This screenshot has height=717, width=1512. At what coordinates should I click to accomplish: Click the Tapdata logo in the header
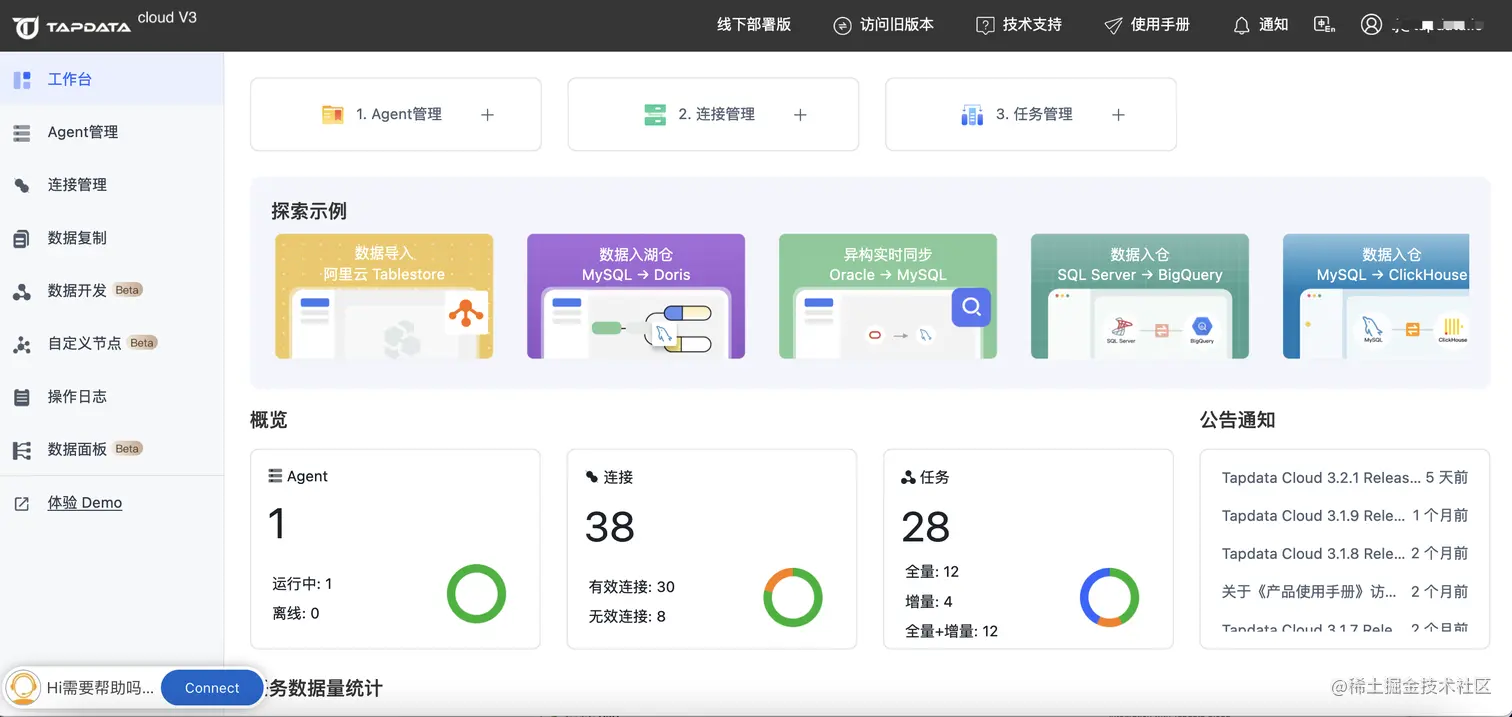point(72,26)
